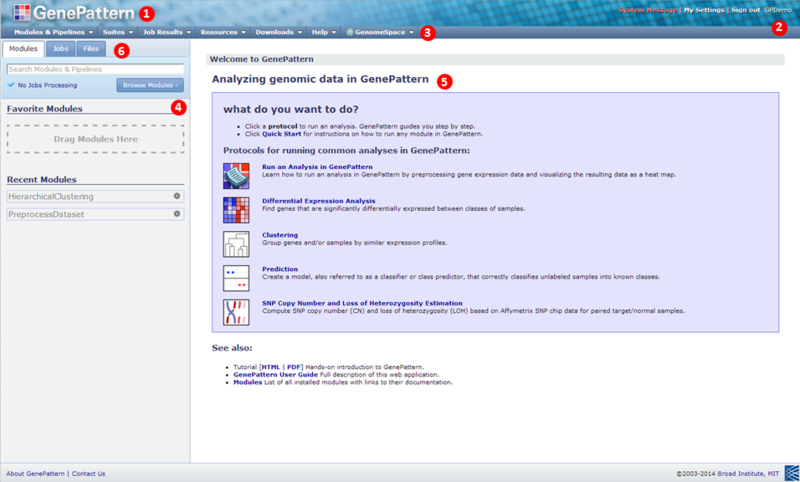Open the Modules list link under See also
Image resolution: width=800 pixels, height=482 pixels.
click(247, 382)
